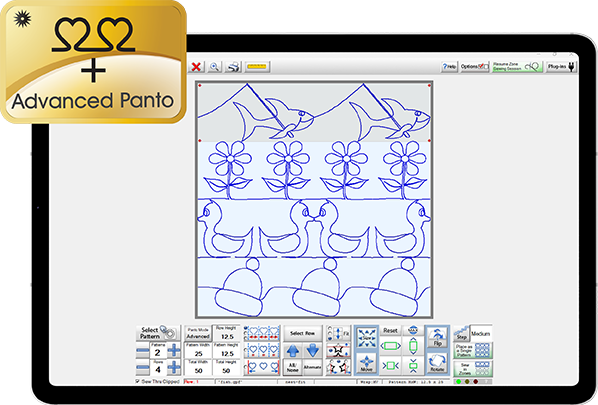Image resolution: width=598 pixels, height=405 pixels.
Task: Select the single star alignment option
Action: pyautogui.click(x=339, y=350)
